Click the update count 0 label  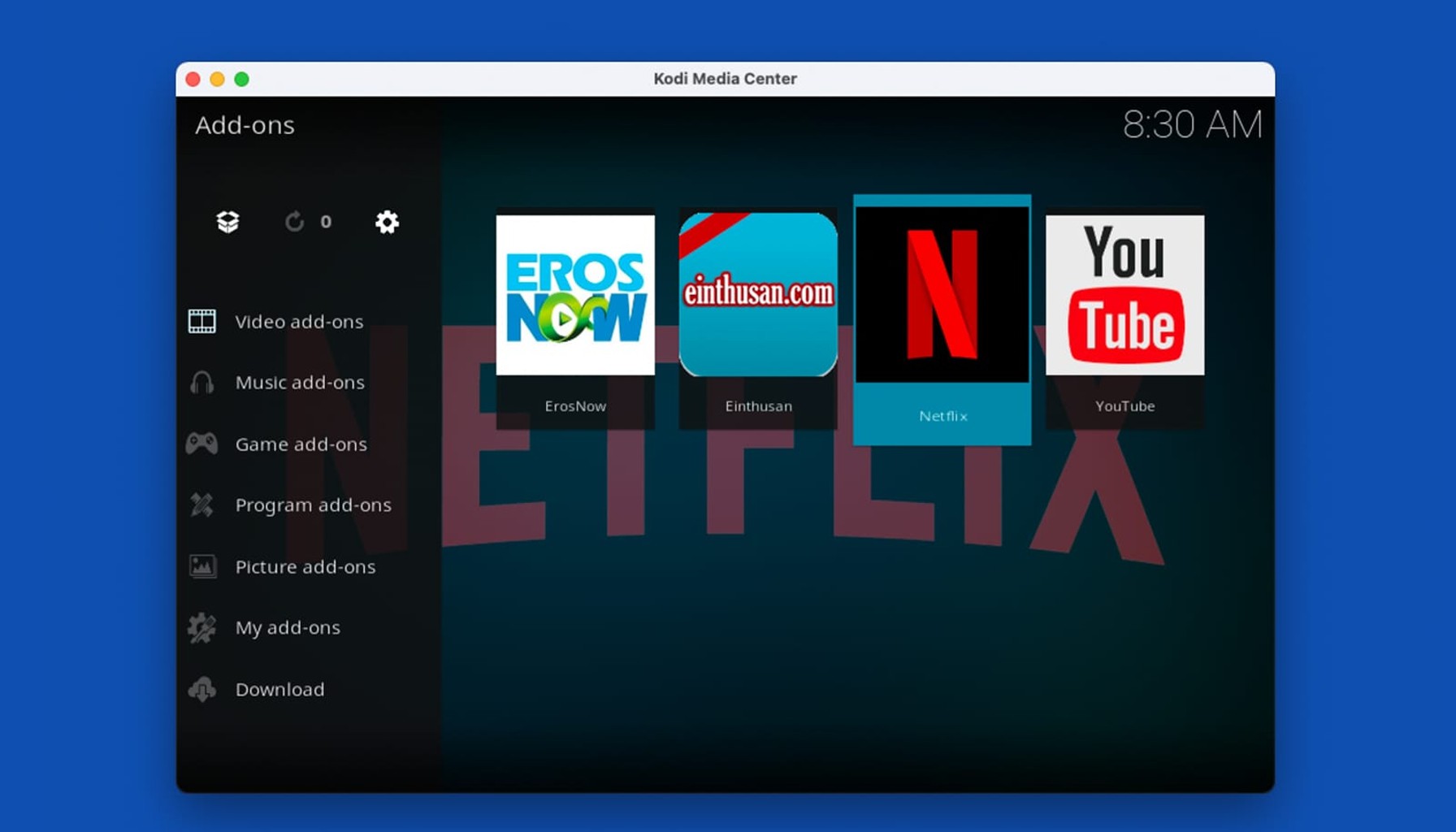tap(326, 222)
